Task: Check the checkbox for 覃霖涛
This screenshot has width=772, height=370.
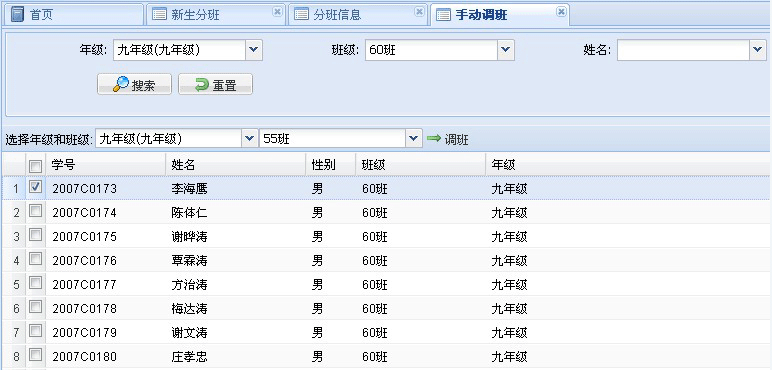Action: click(x=35, y=259)
